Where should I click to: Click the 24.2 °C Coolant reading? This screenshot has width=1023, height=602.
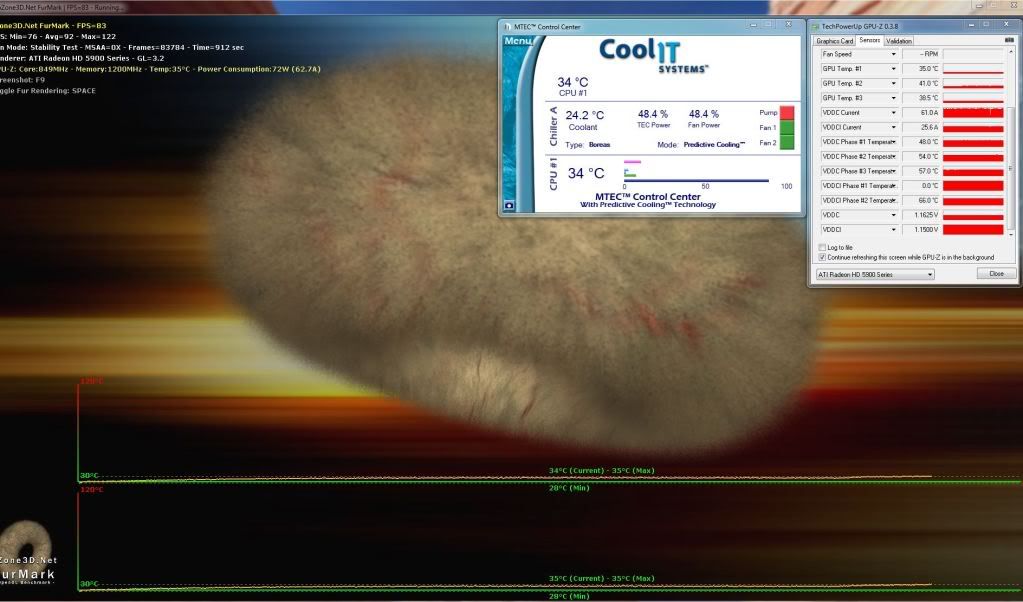(584, 115)
